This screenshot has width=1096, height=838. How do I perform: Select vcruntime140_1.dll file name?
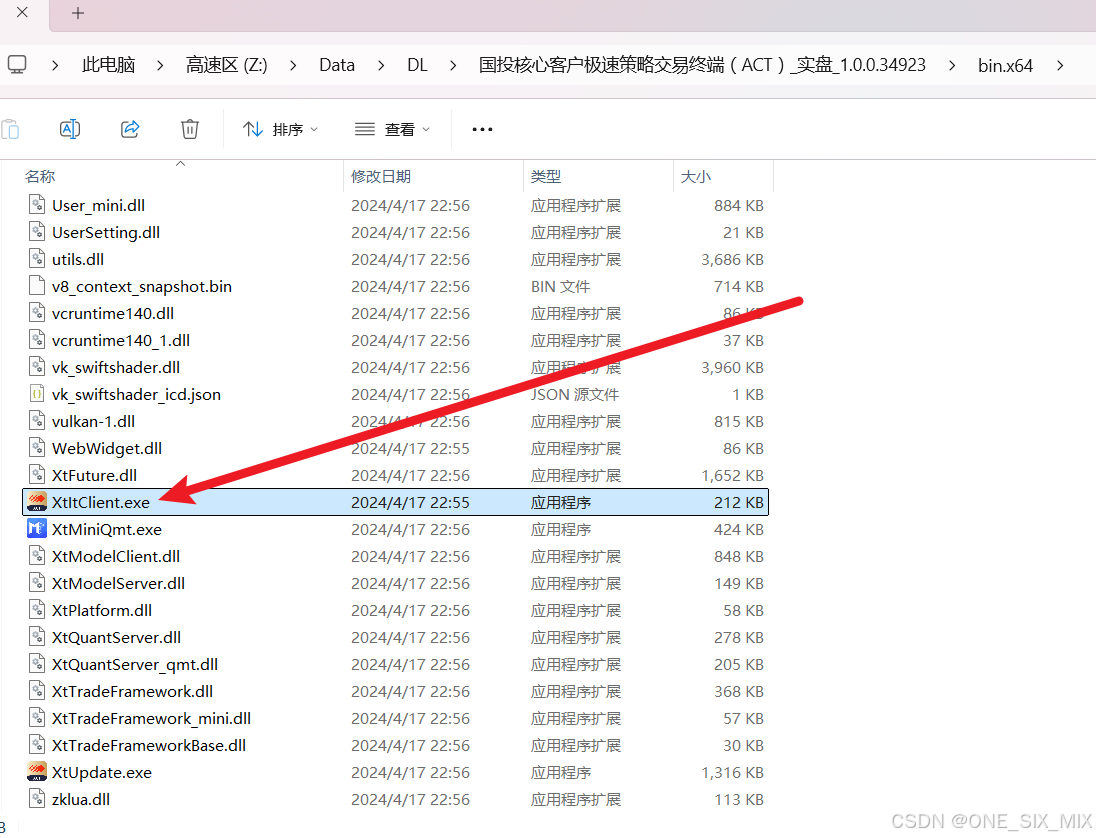tap(121, 340)
